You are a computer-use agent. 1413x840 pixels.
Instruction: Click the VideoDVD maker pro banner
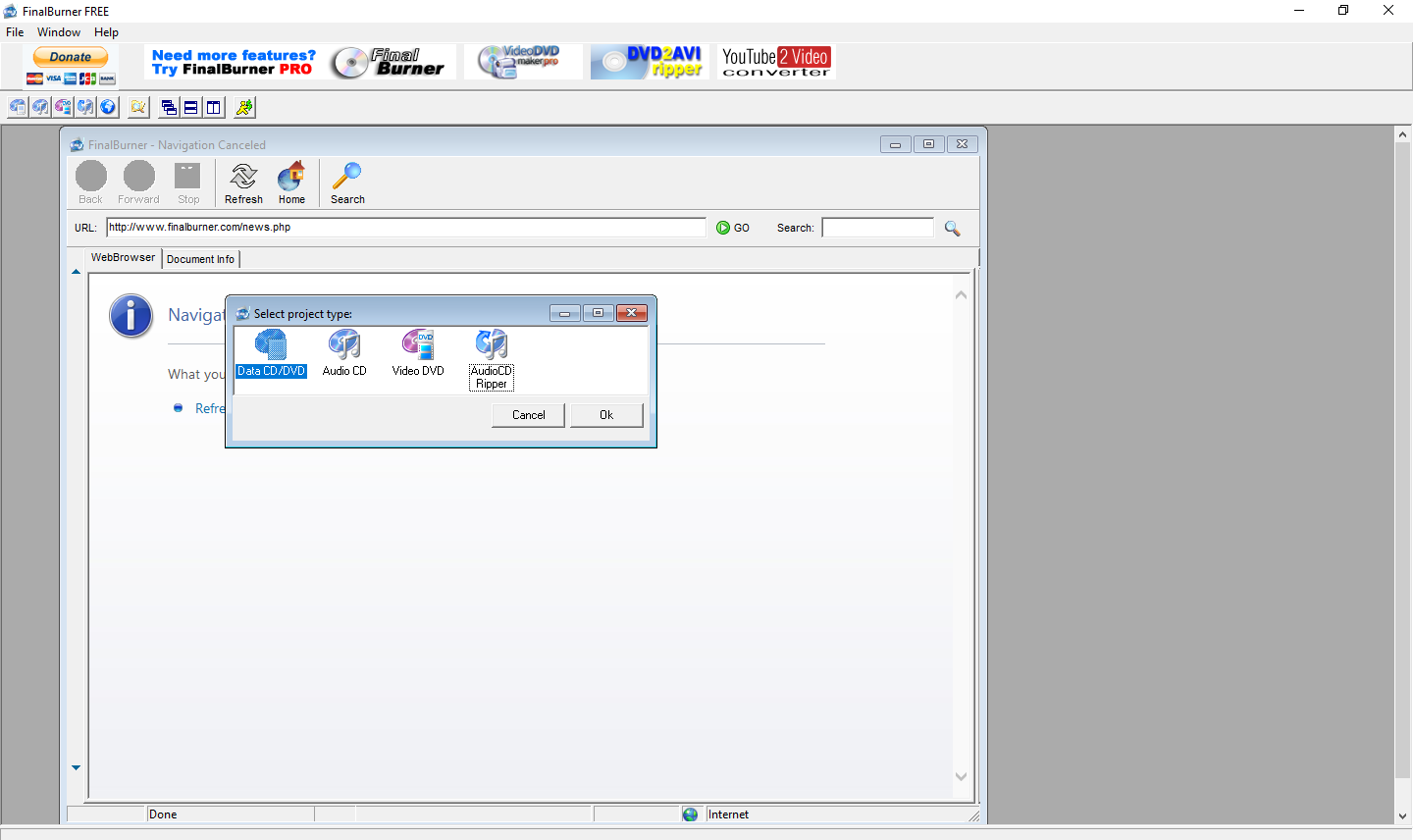tap(523, 62)
